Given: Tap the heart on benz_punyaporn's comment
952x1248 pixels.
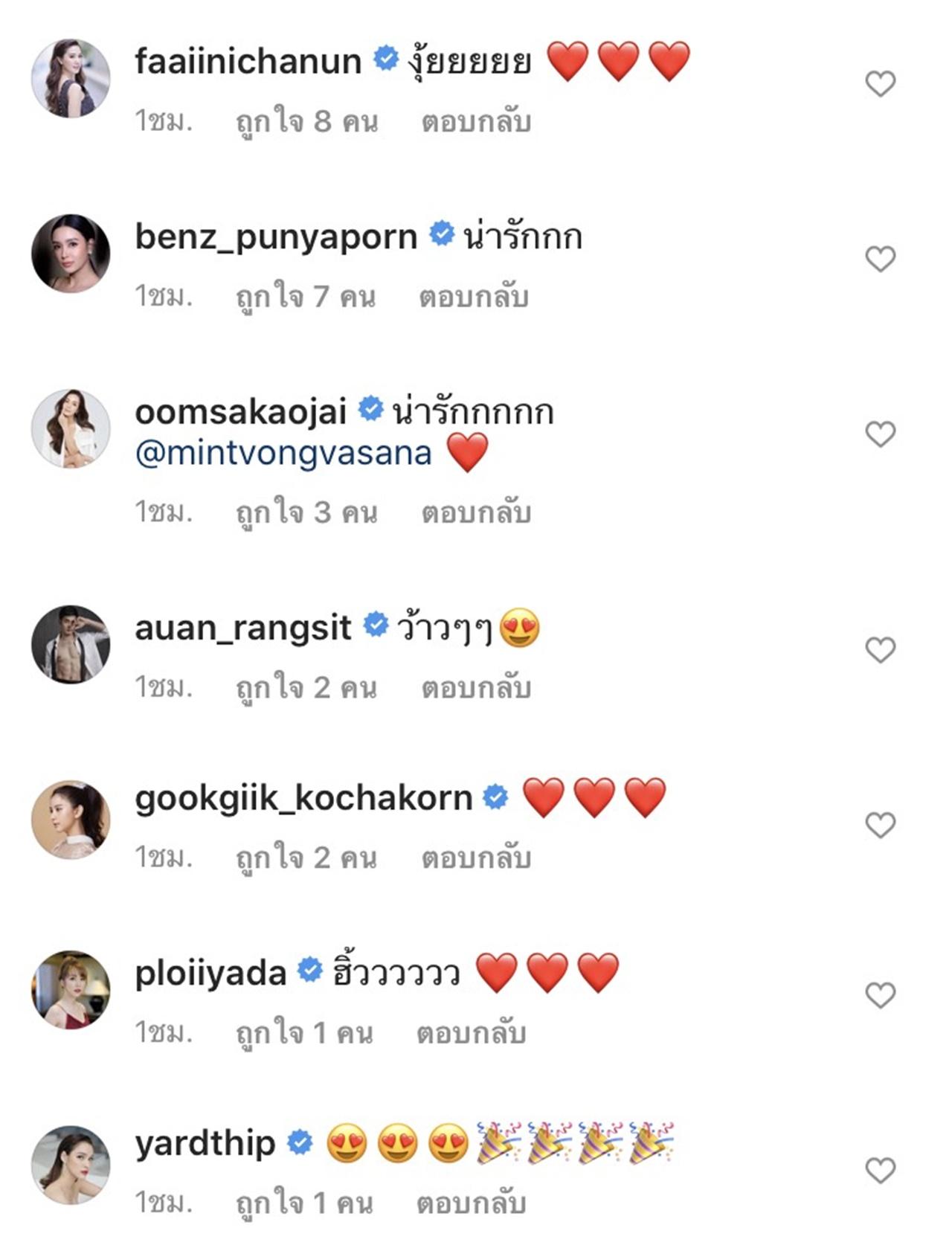Looking at the screenshot, I should click(x=880, y=259).
